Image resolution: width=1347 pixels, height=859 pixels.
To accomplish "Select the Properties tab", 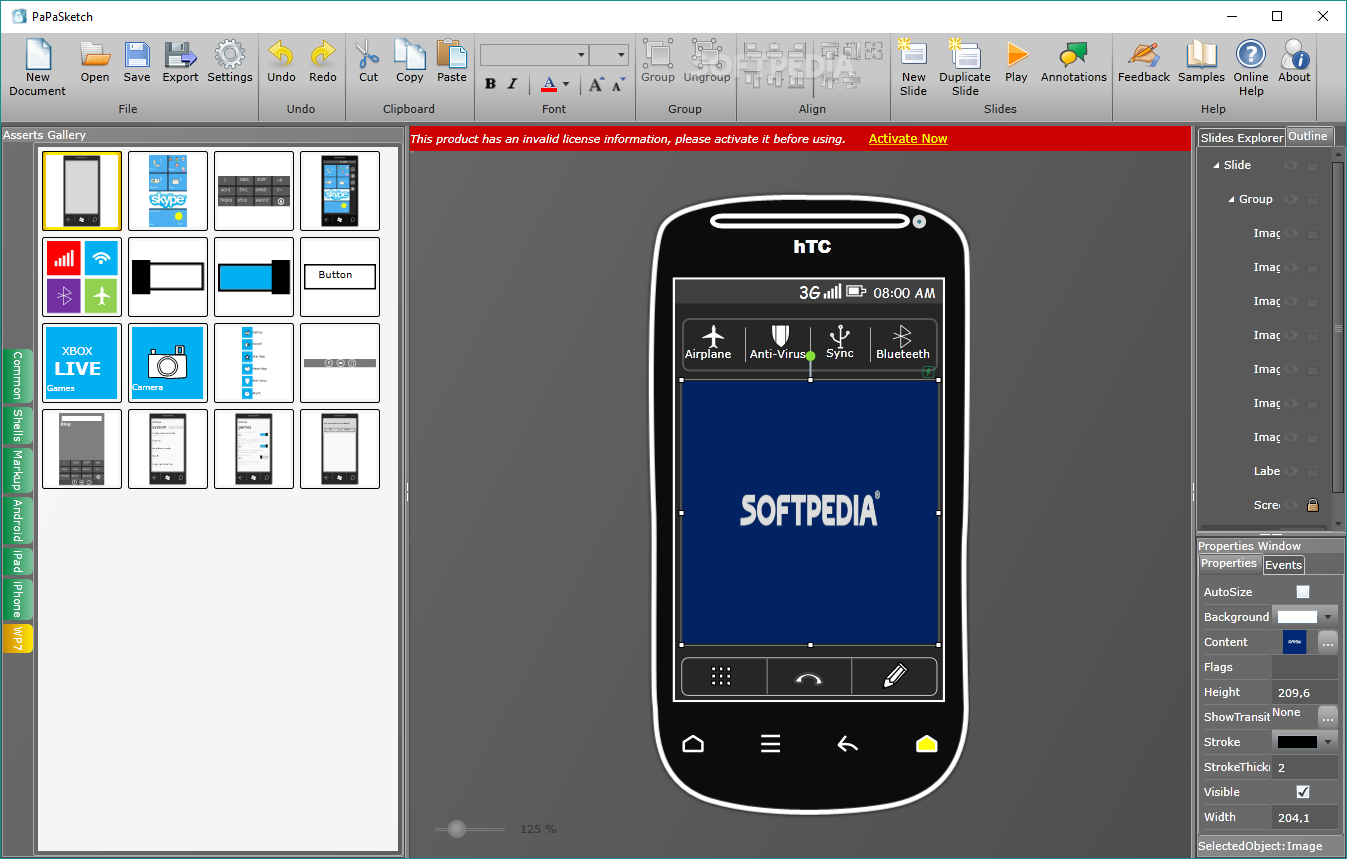I will pos(1229,563).
